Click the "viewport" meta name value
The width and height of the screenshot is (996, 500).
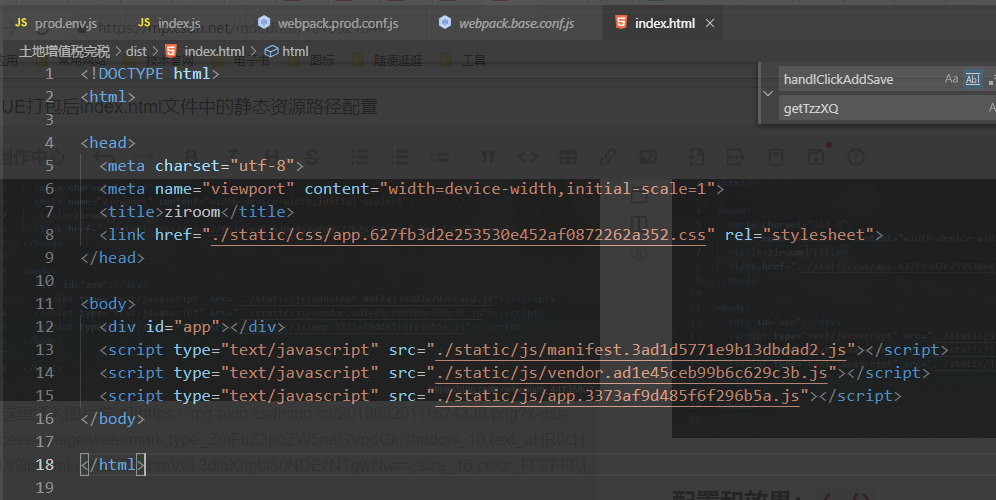click(x=248, y=189)
